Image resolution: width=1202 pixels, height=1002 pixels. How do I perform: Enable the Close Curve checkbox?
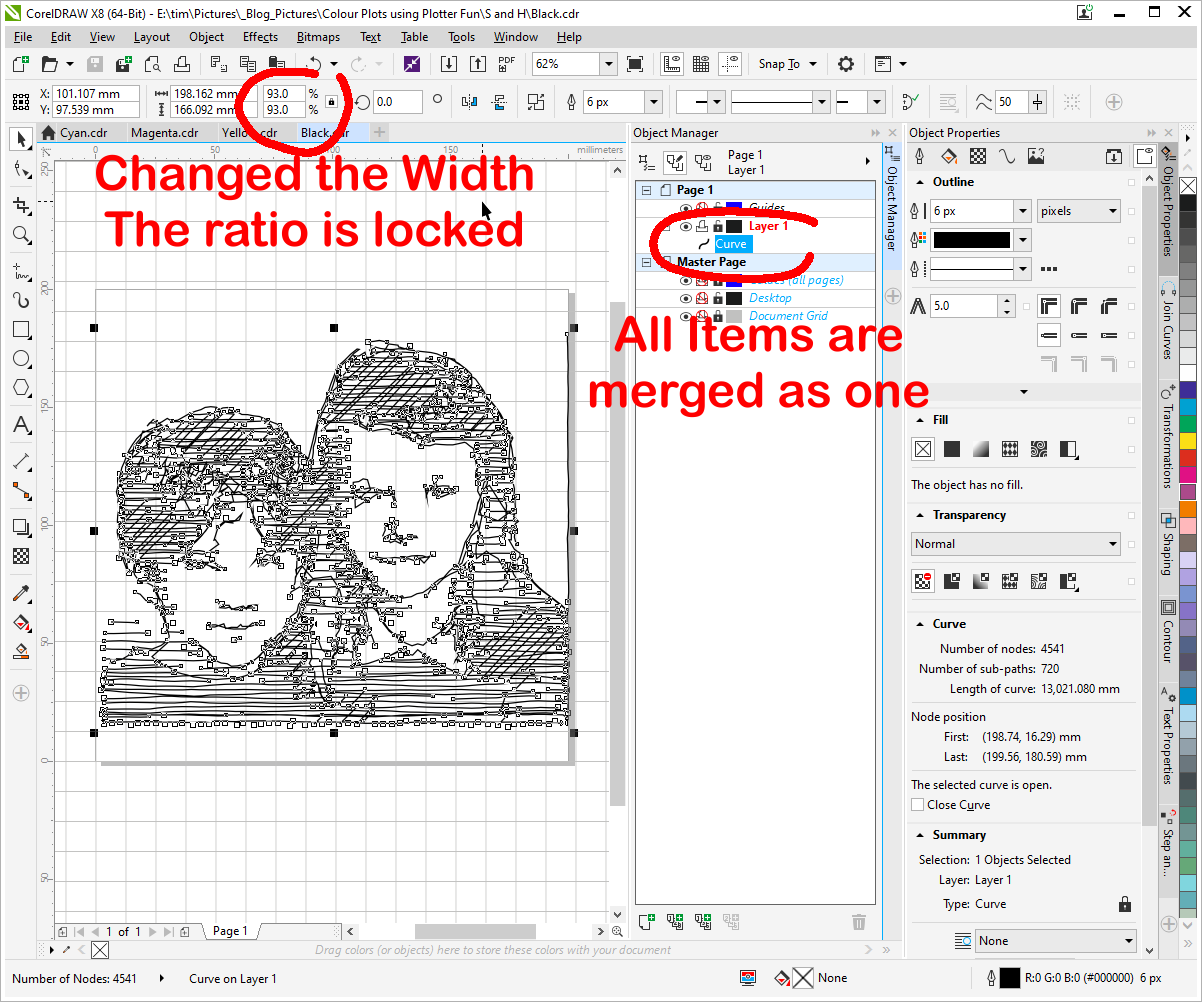coord(918,804)
